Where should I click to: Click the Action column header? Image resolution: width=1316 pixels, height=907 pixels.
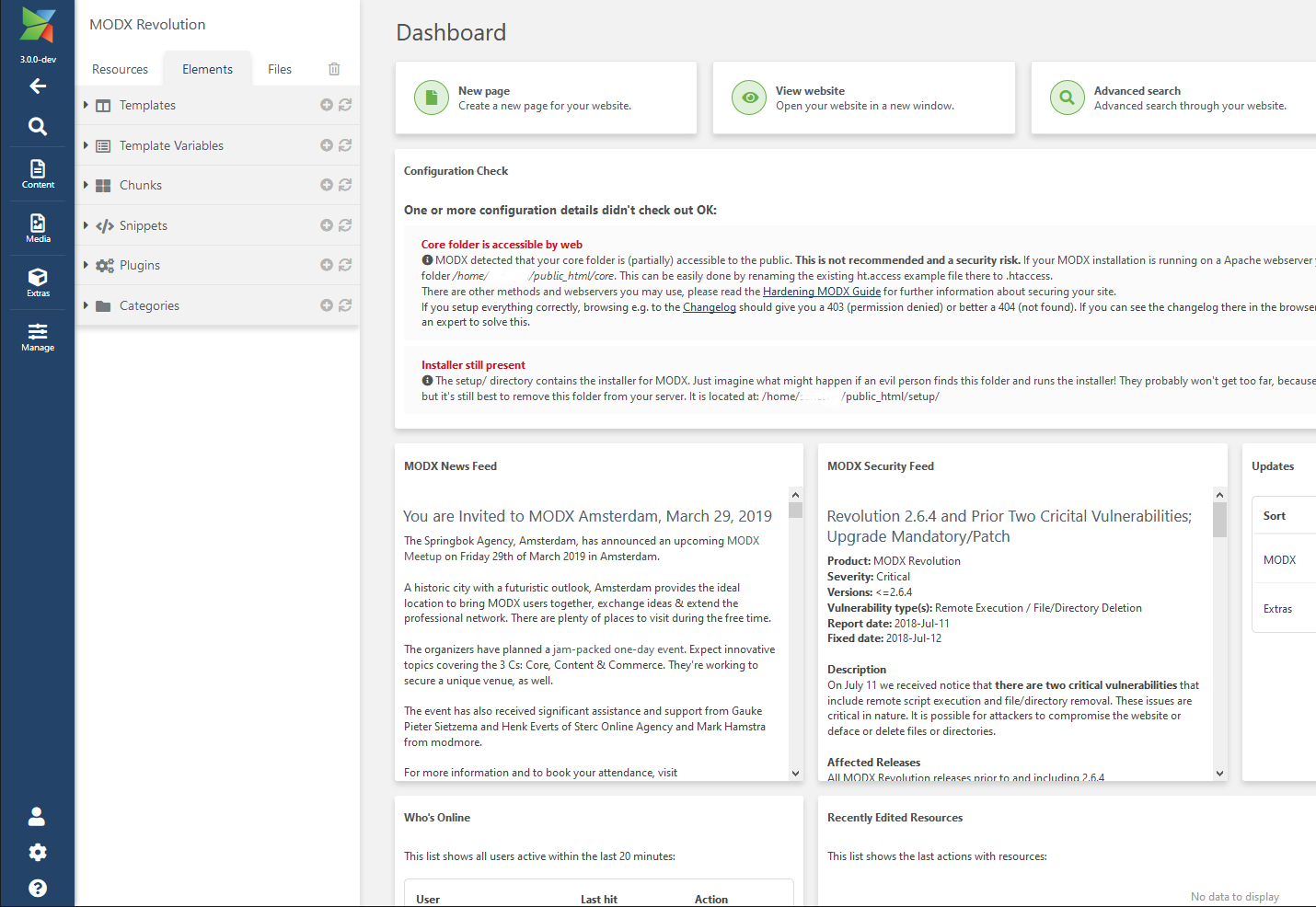tap(711, 900)
